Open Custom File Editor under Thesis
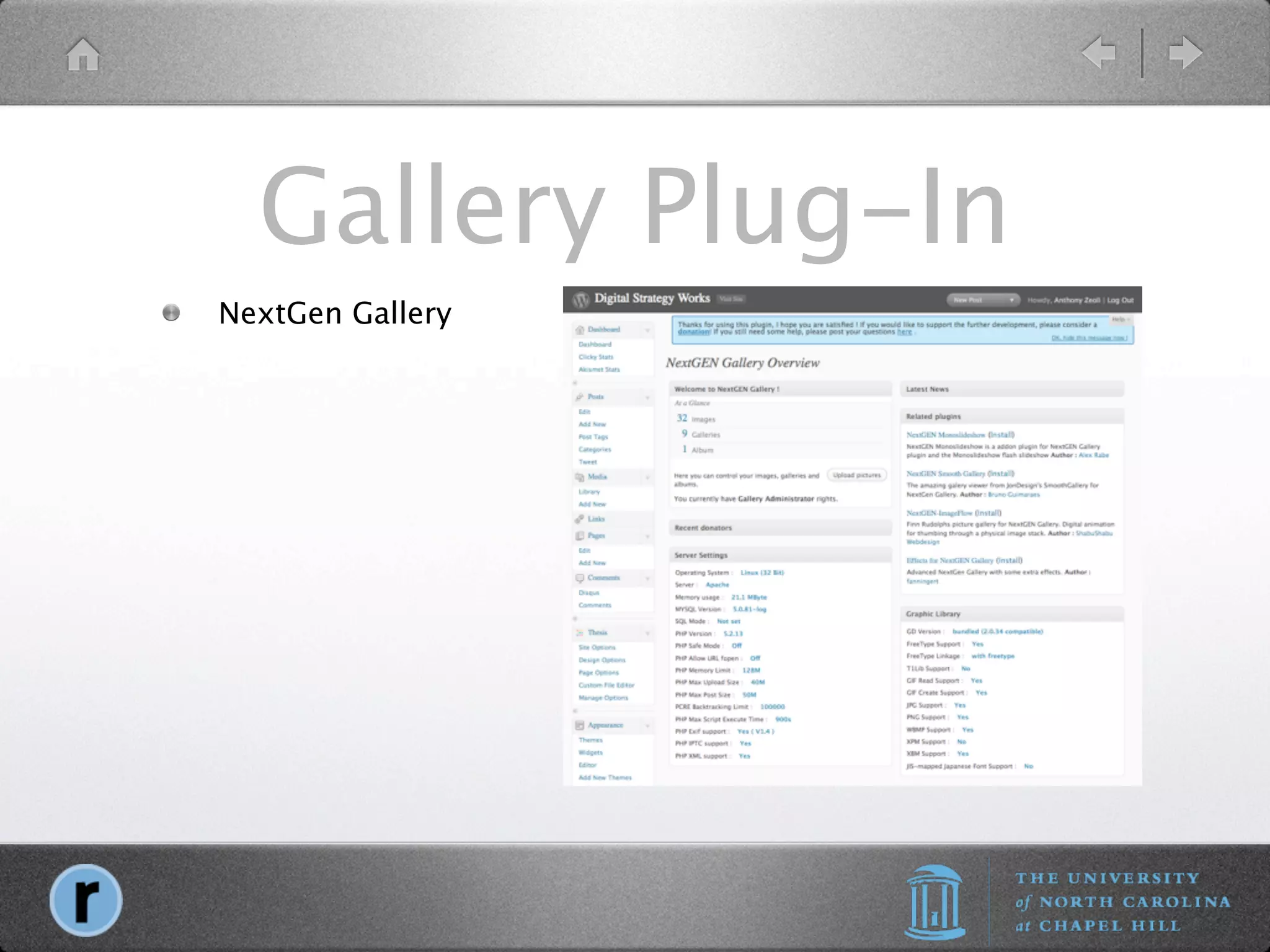The image size is (1270, 952). click(x=606, y=685)
